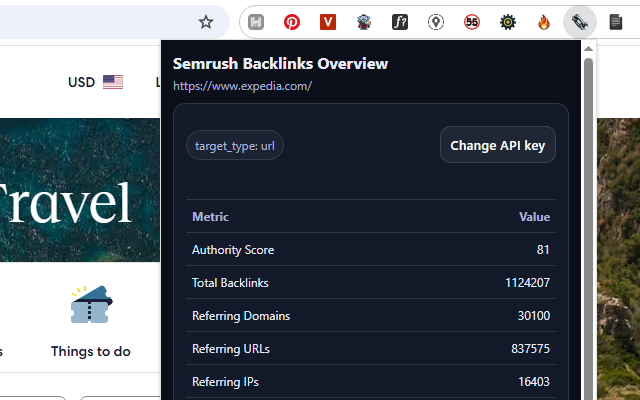Open the Pinterest extension
640x400 pixels.
(x=292, y=22)
